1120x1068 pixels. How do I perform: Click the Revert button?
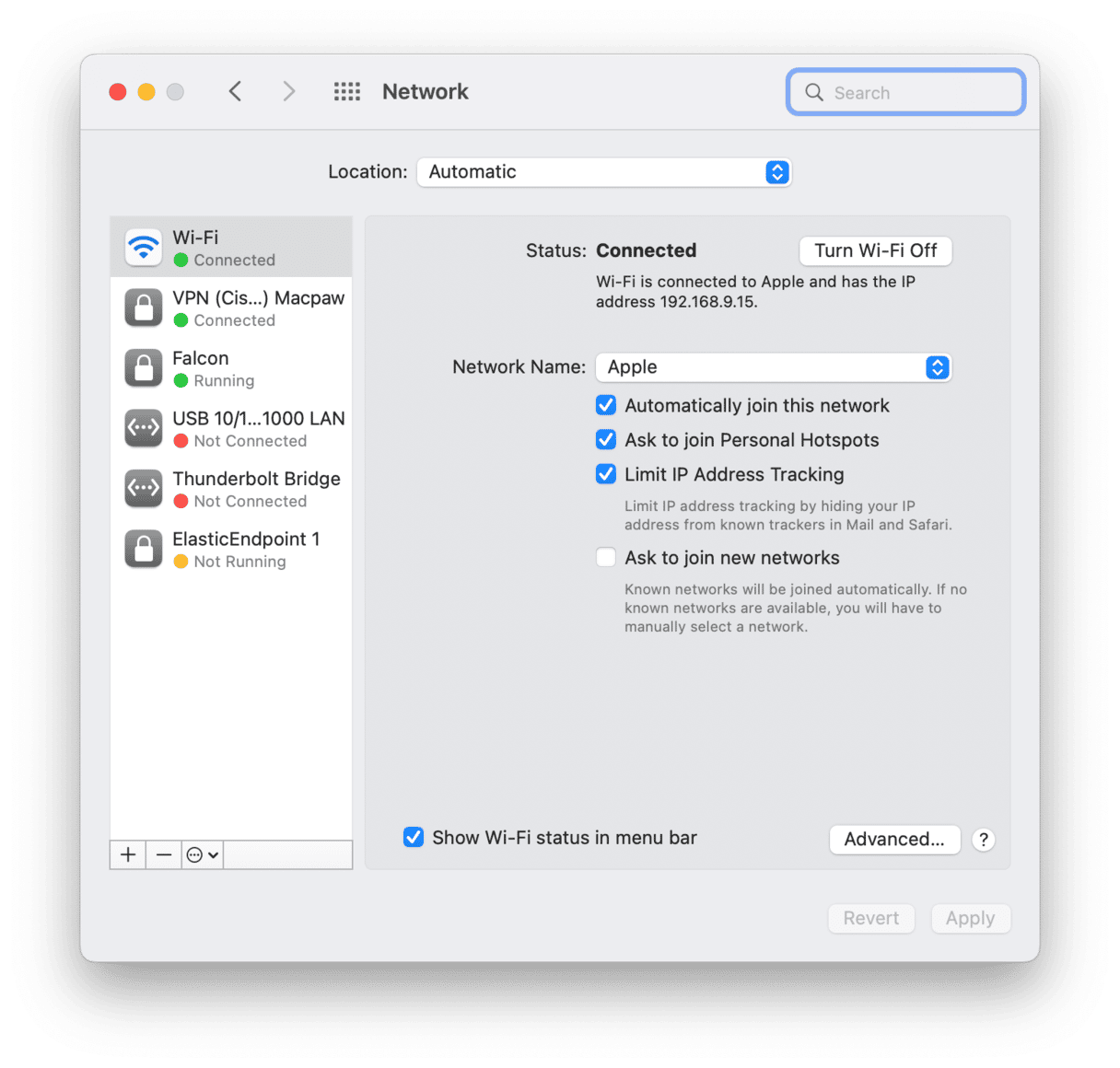[x=871, y=918]
